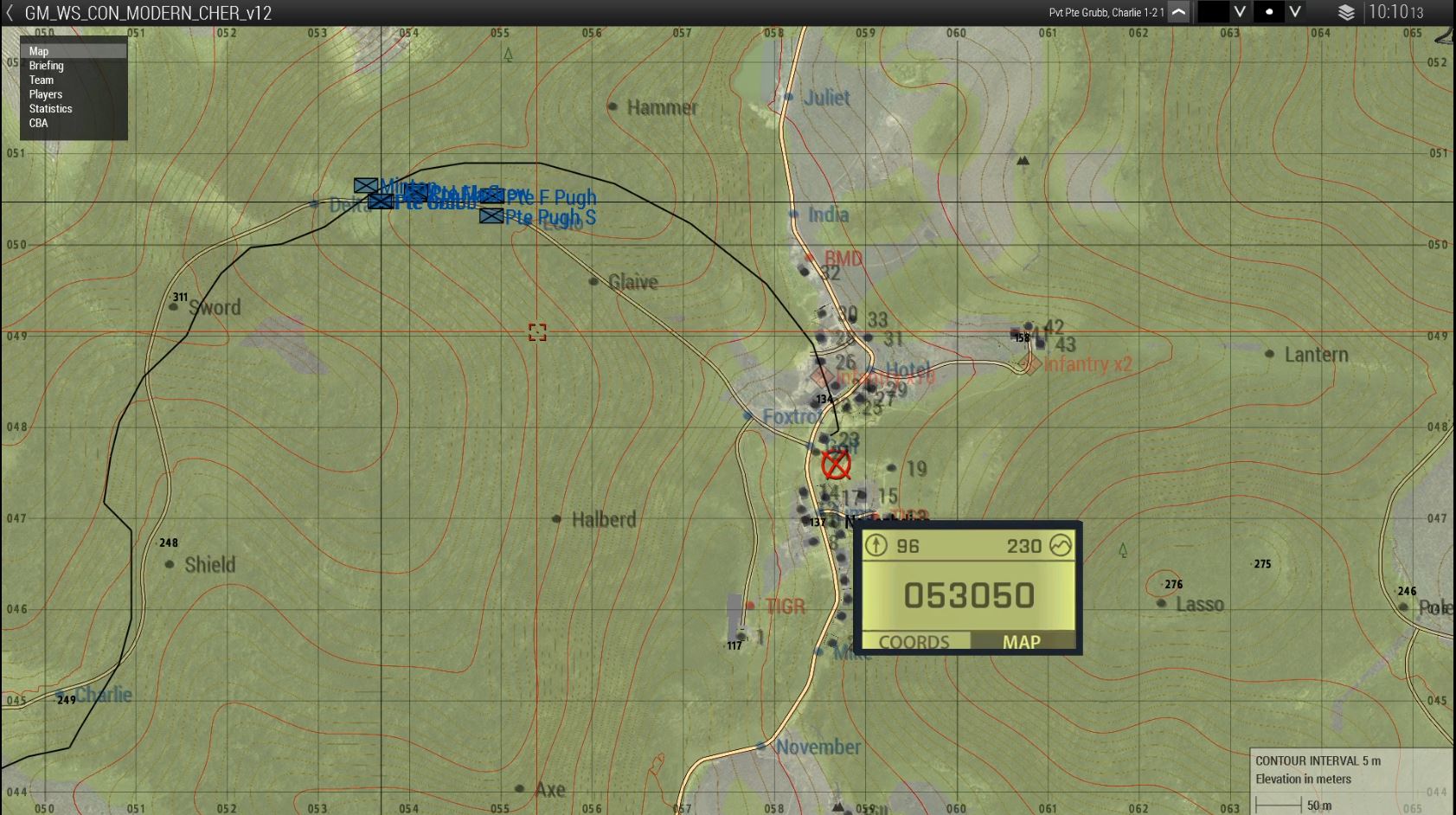The height and width of the screenshot is (815, 1456).
Task: Switch GPS display to MAP mode
Action: (x=1021, y=642)
